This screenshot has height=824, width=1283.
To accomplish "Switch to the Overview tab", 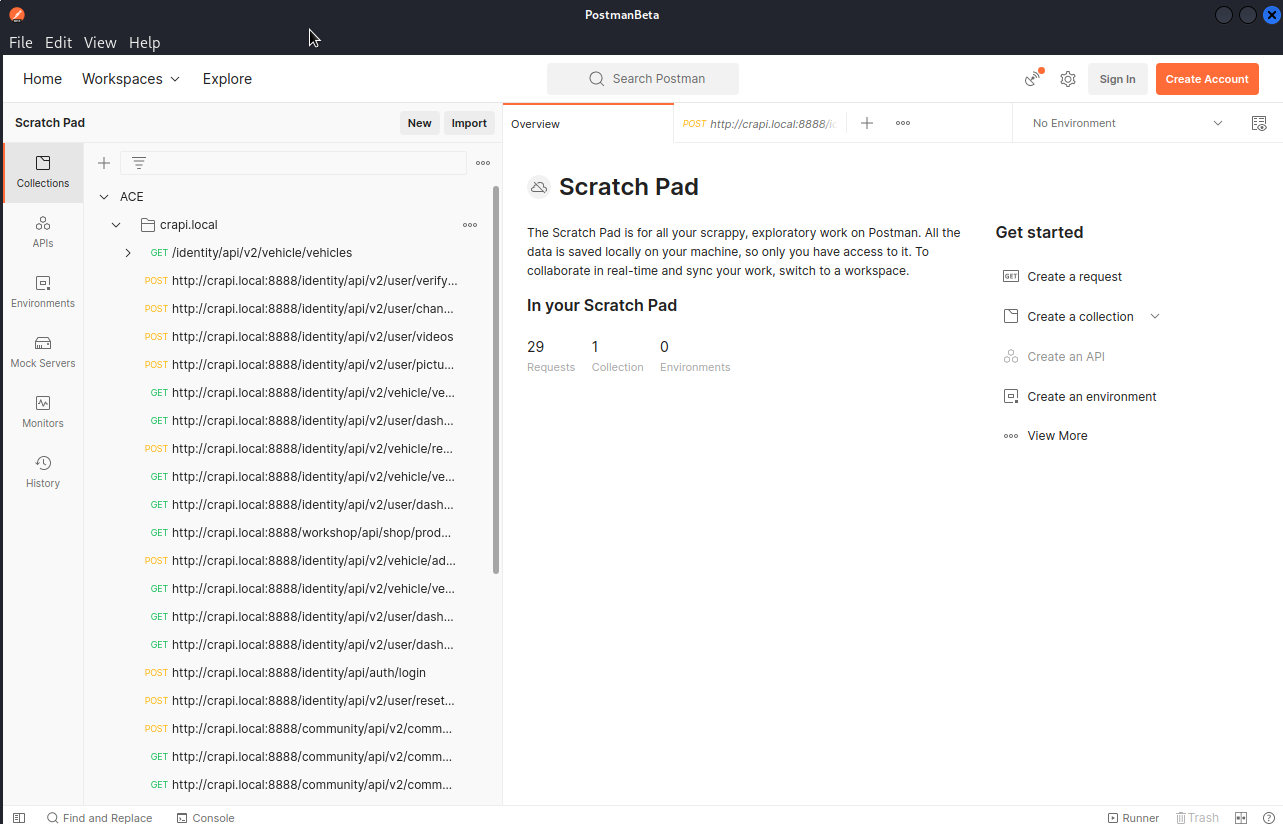I will (536, 124).
